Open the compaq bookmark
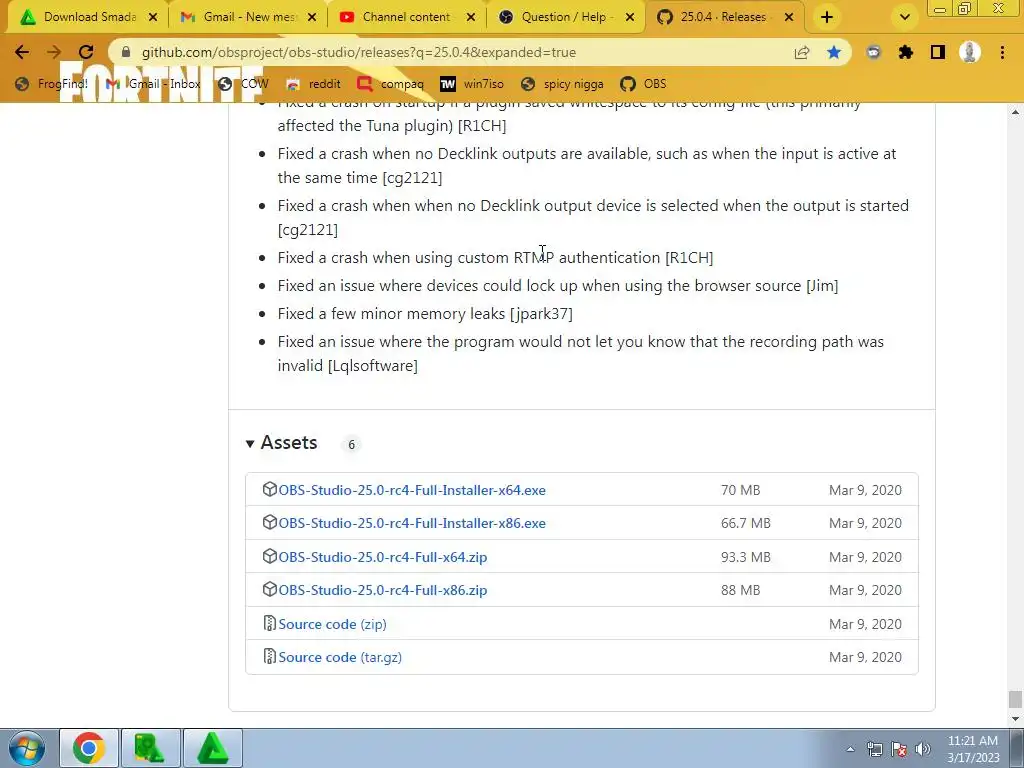The image size is (1024, 768). point(391,84)
